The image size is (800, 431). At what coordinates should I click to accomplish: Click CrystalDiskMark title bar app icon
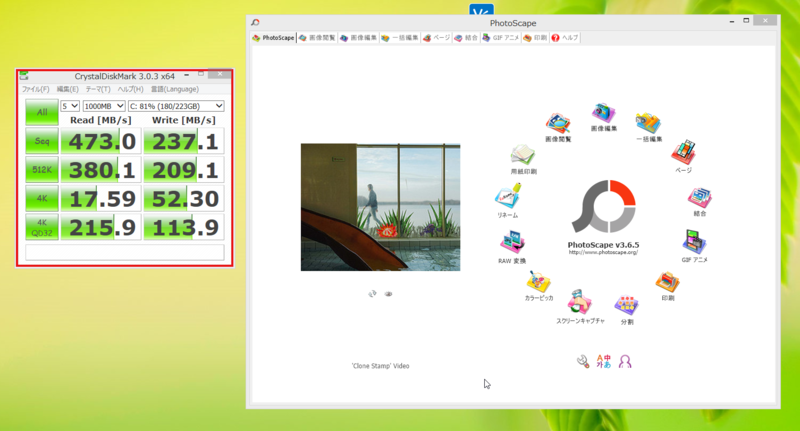pyautogui.click(x=24, y=76)
